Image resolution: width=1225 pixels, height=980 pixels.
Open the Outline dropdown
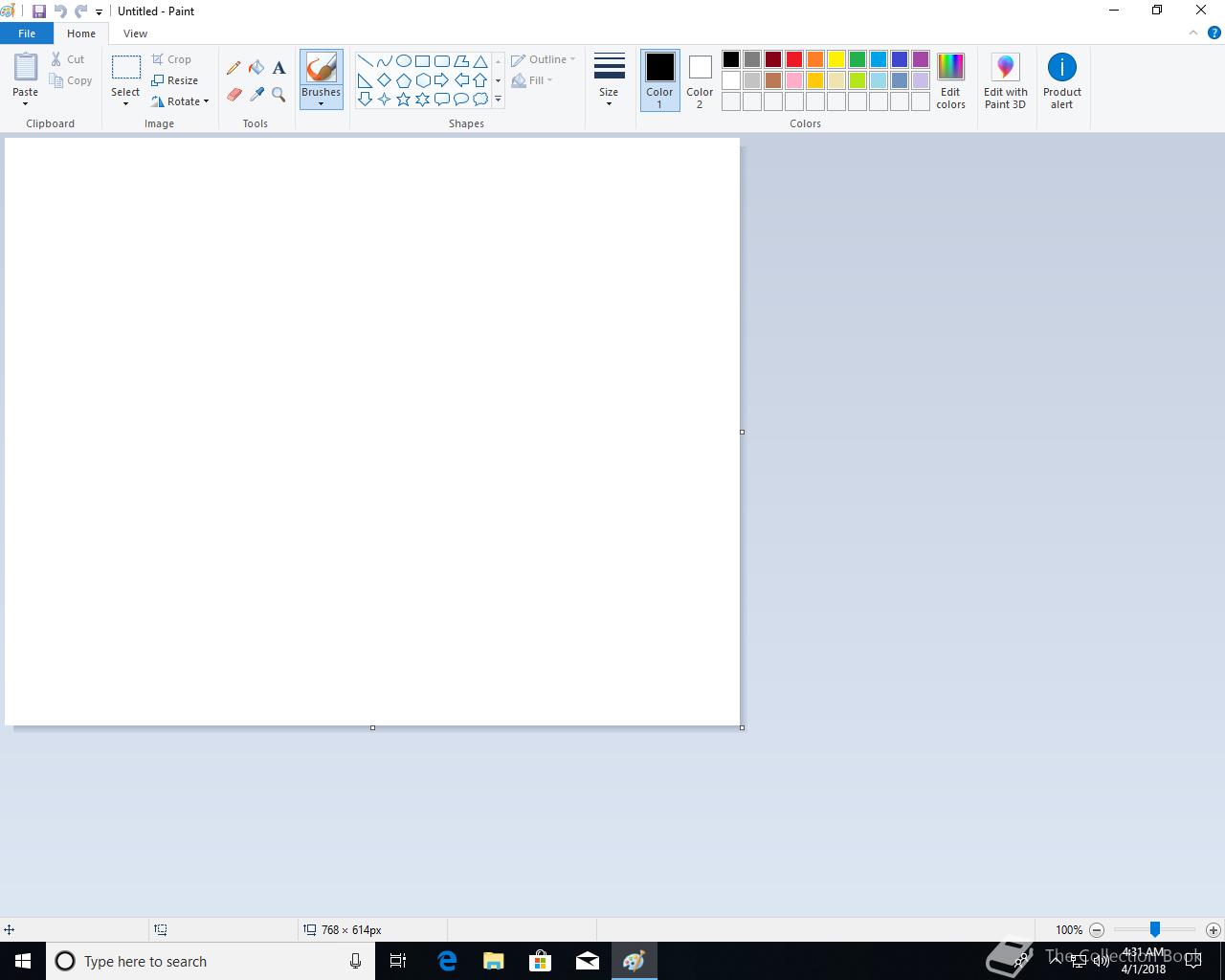coord(544,59)
